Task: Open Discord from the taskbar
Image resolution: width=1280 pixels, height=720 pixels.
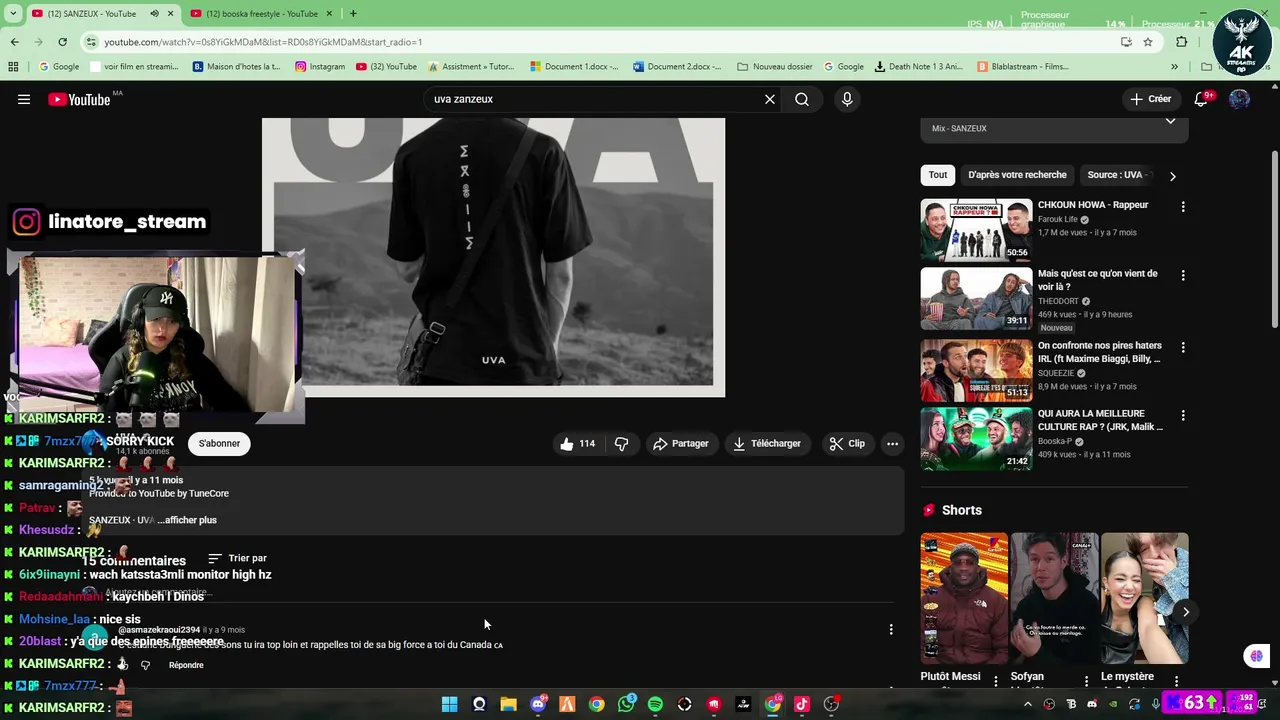Action: click(538, 704)
